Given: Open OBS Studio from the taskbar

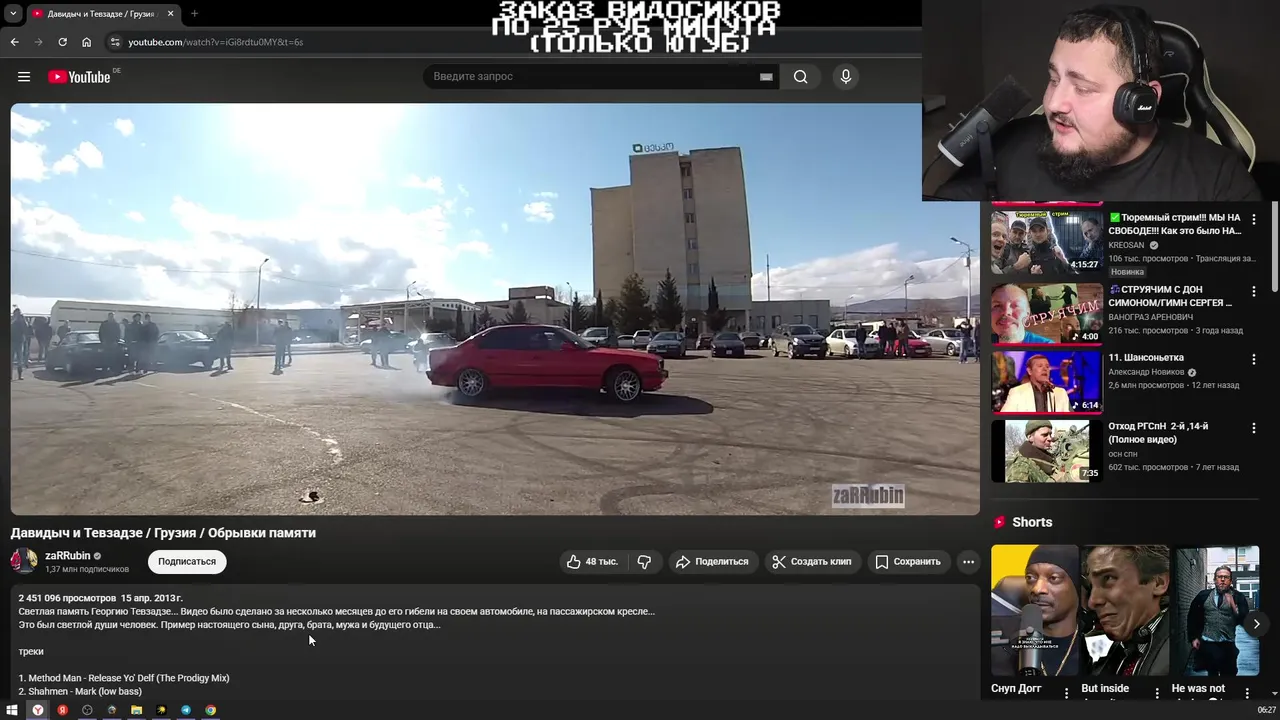Looking at the screenshot, I should tap(87, 710).
